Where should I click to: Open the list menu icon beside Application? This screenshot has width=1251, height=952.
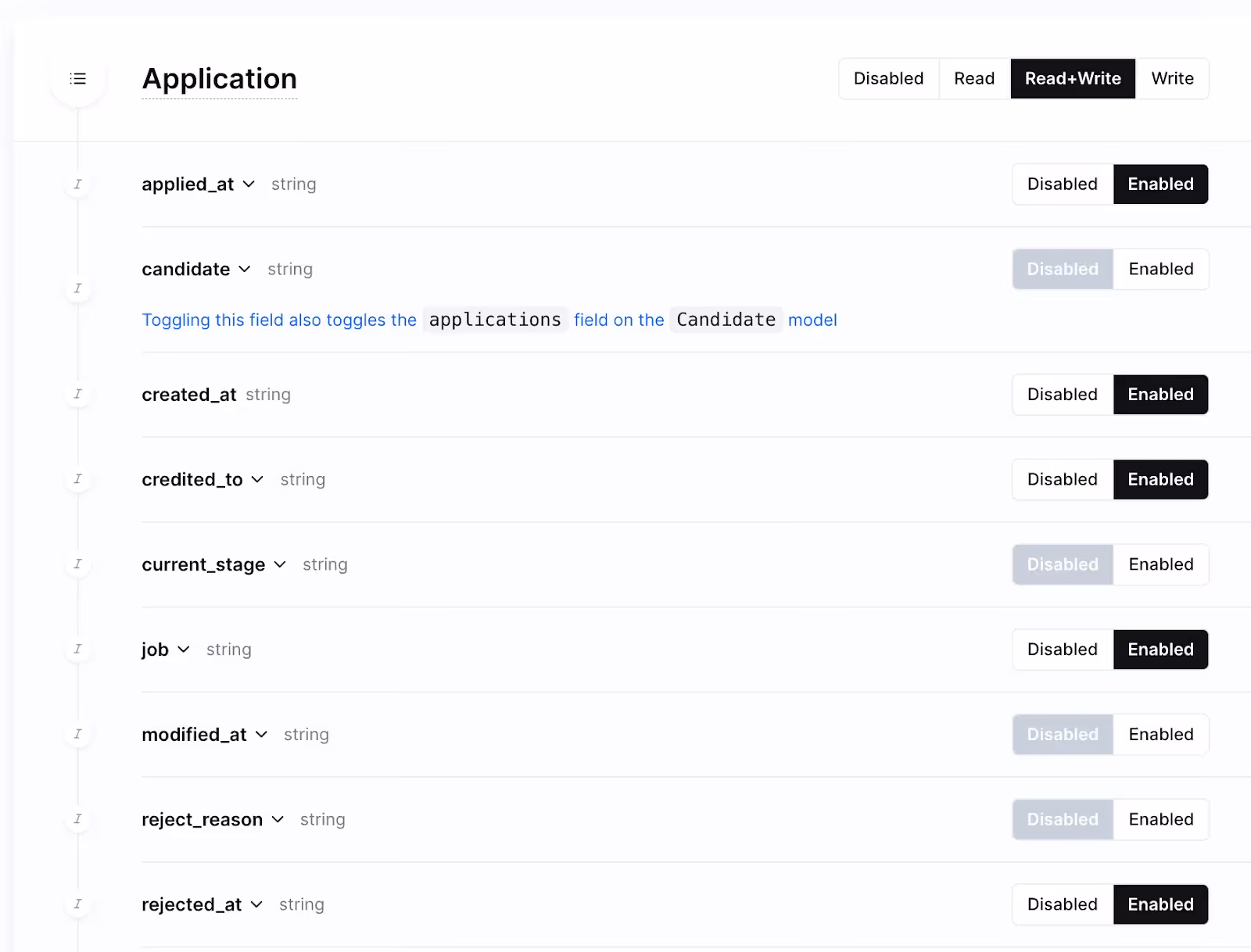tap(77, 79)
